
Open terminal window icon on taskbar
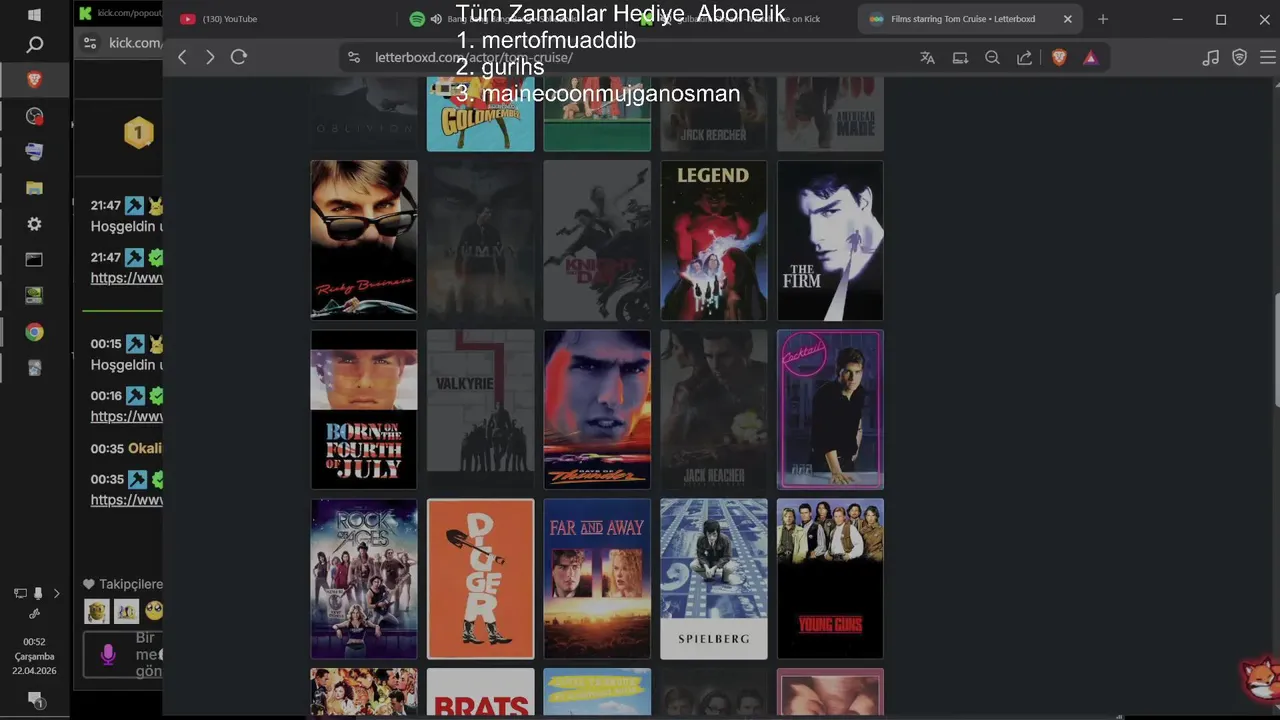[34, 260]
